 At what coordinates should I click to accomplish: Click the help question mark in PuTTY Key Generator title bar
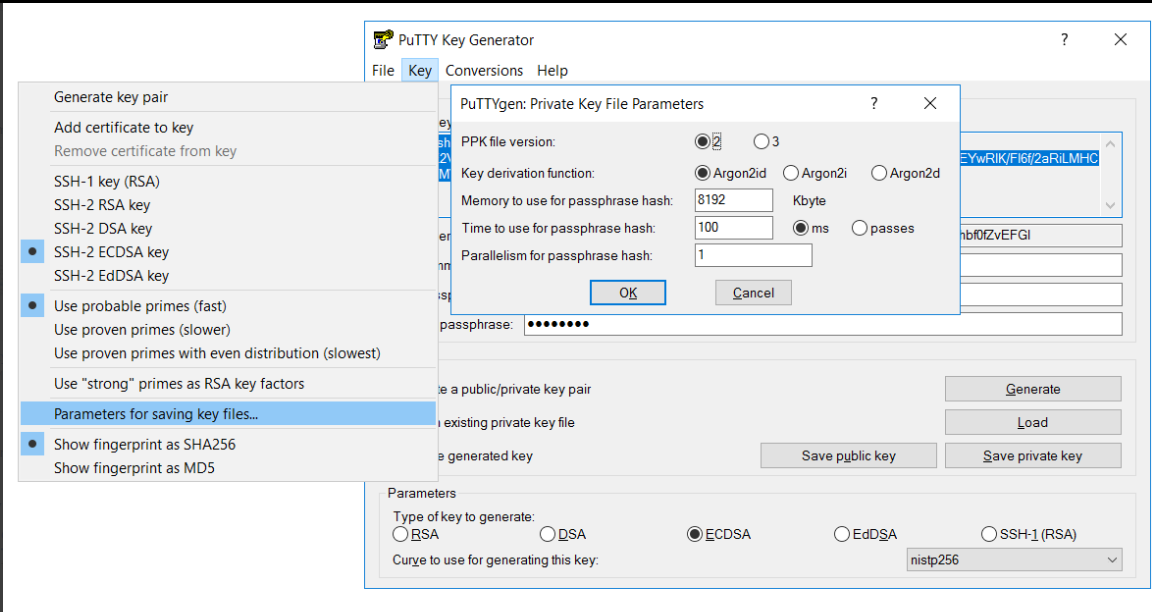[x=1064, y=40]
